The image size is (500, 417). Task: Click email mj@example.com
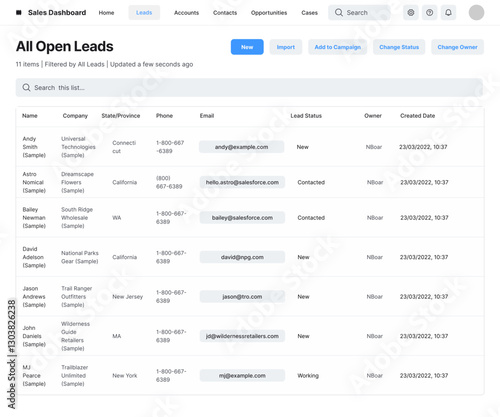242,376
